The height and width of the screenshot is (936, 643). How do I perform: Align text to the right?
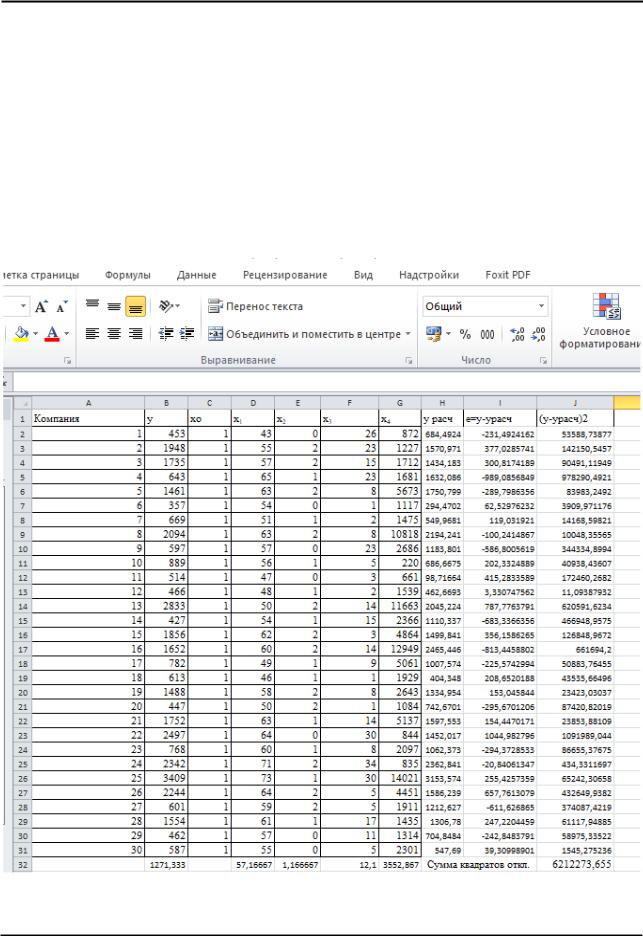136,334
